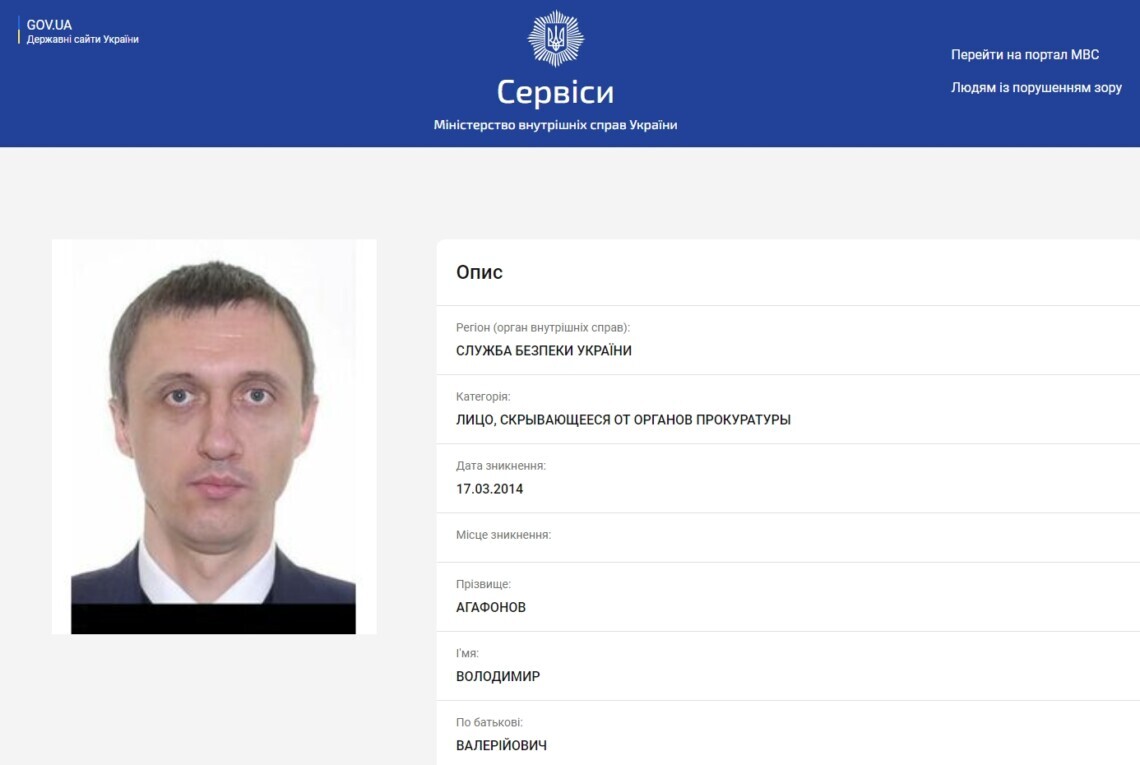Click the Регіон field label

543,327
